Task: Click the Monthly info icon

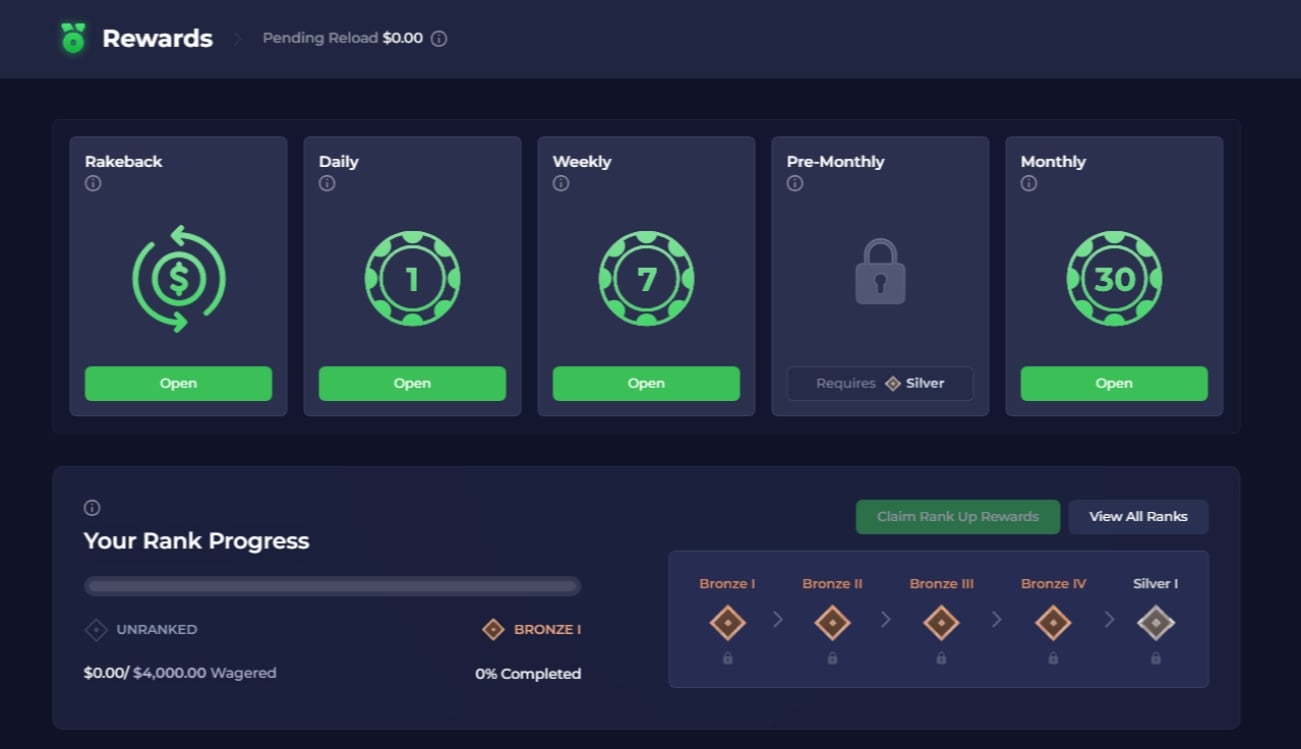Action: pos(1029,184)
